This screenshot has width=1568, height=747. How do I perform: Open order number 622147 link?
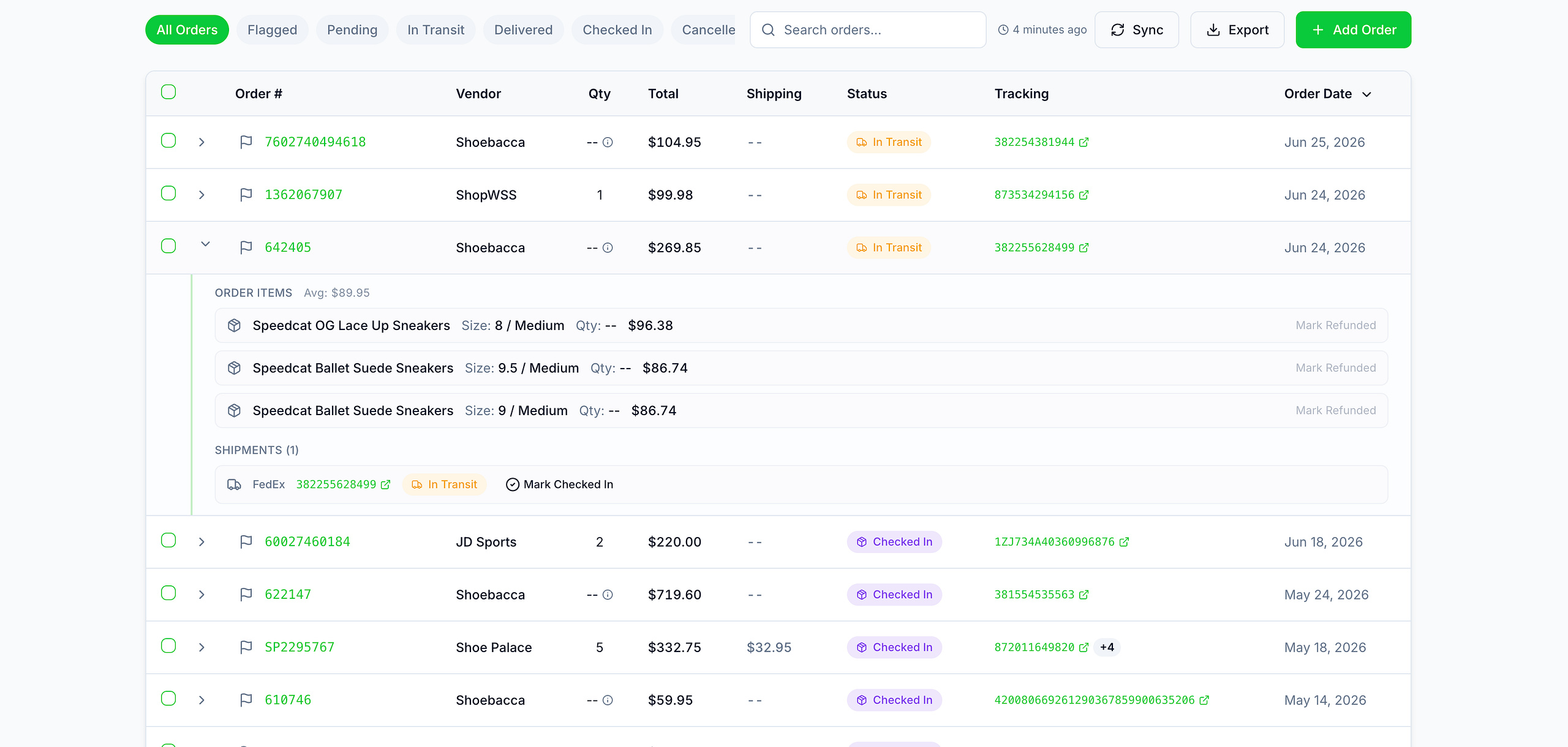pyautogui.click(x=288, y=595)
